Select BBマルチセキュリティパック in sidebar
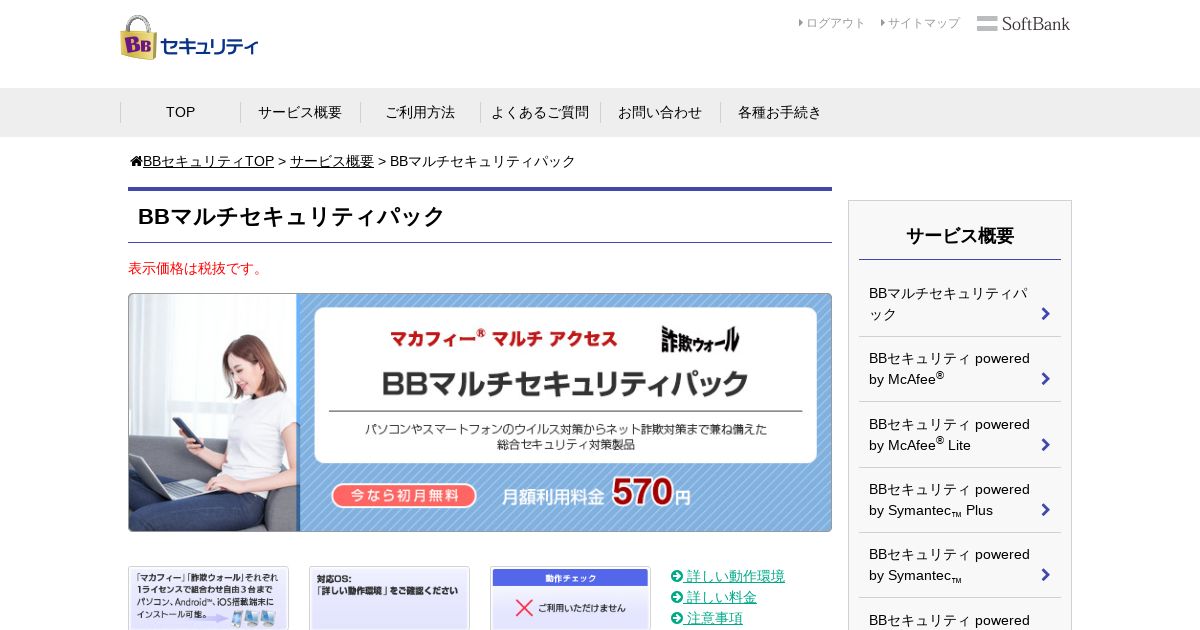This screenshot has width=1200, height=630. click(x=960, y=304)
